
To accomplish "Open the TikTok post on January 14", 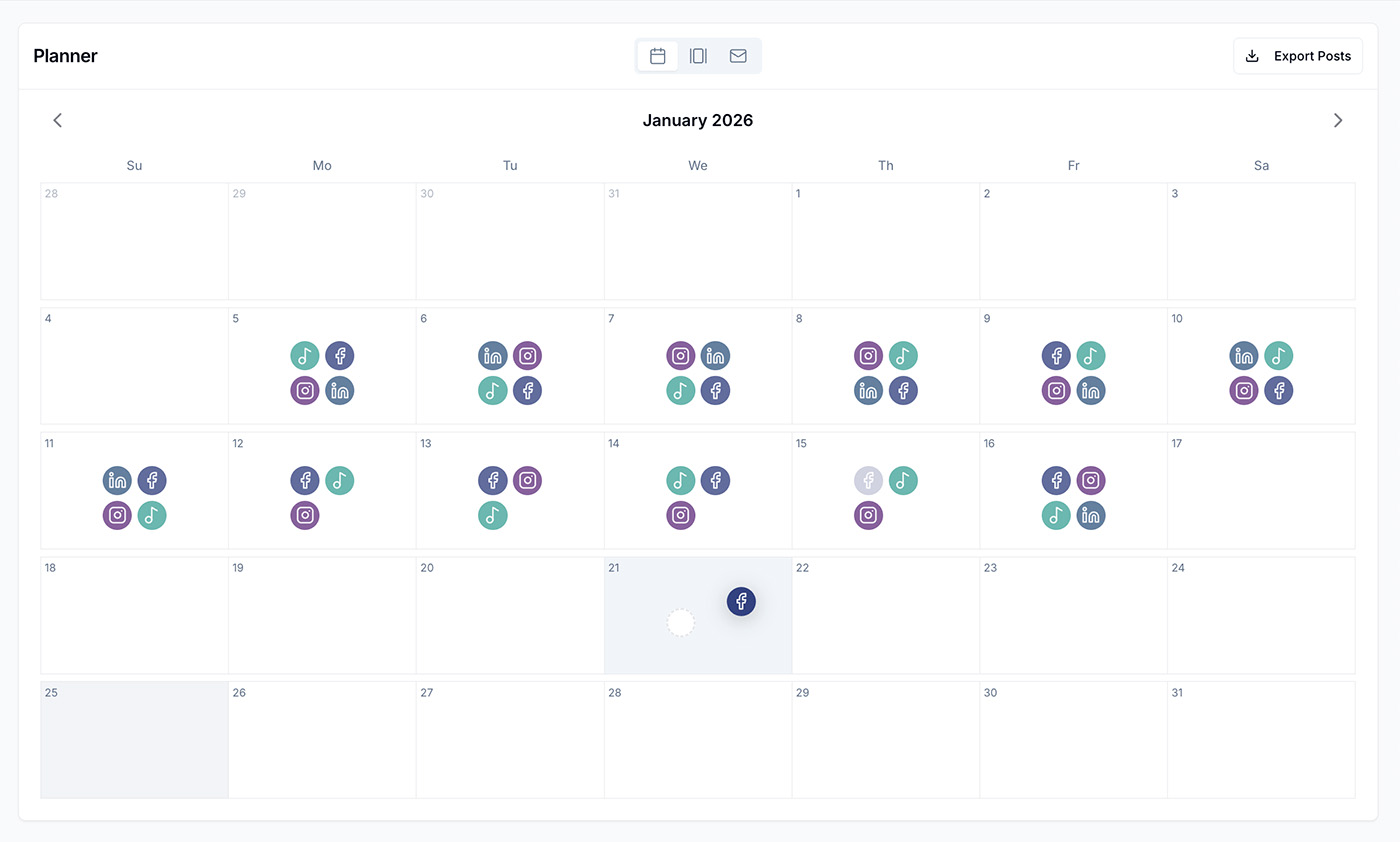I will pos(680,480).
